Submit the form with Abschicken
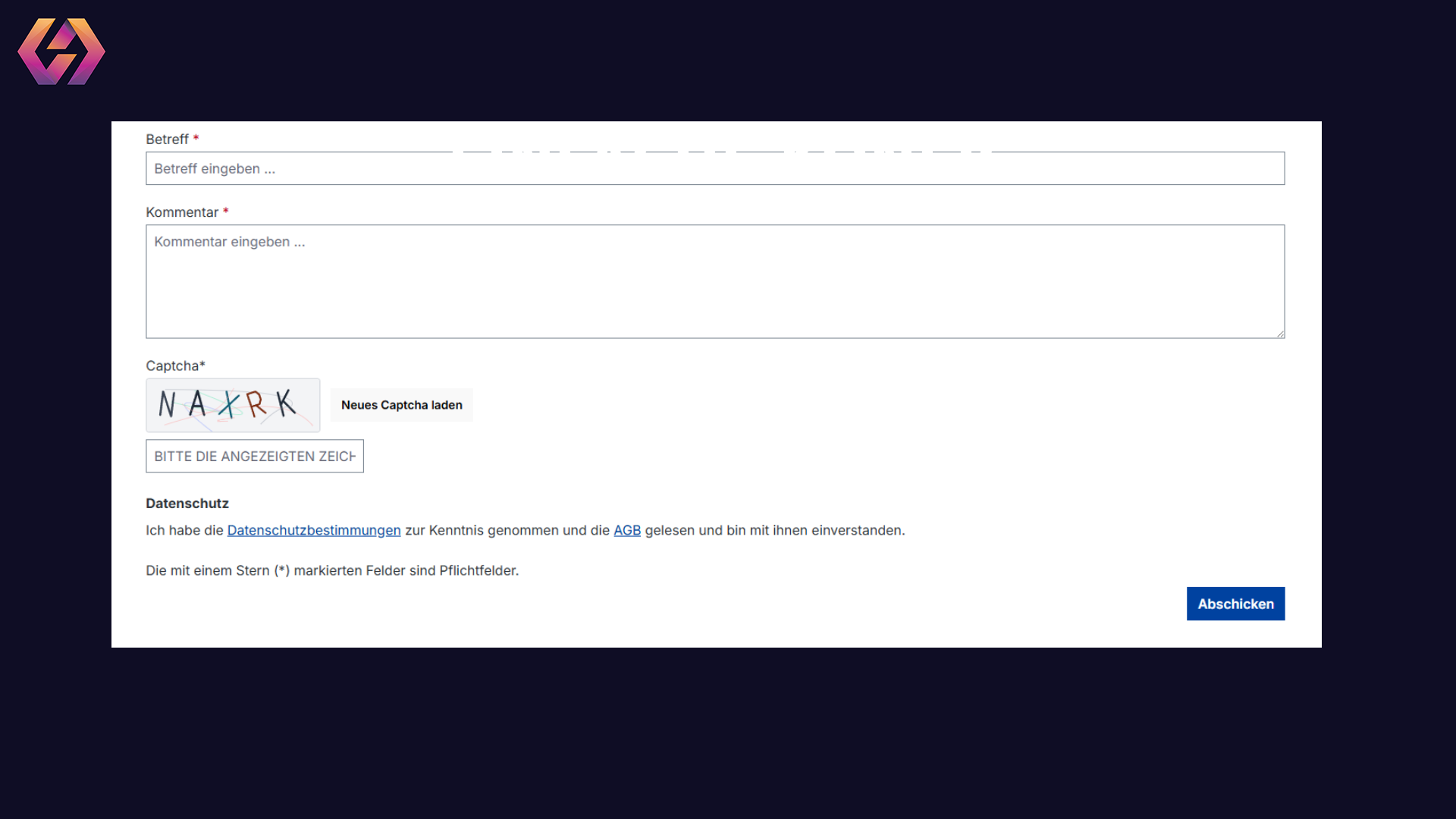The height and width of the screenshot is (819, 1456). pos(1235,604)
